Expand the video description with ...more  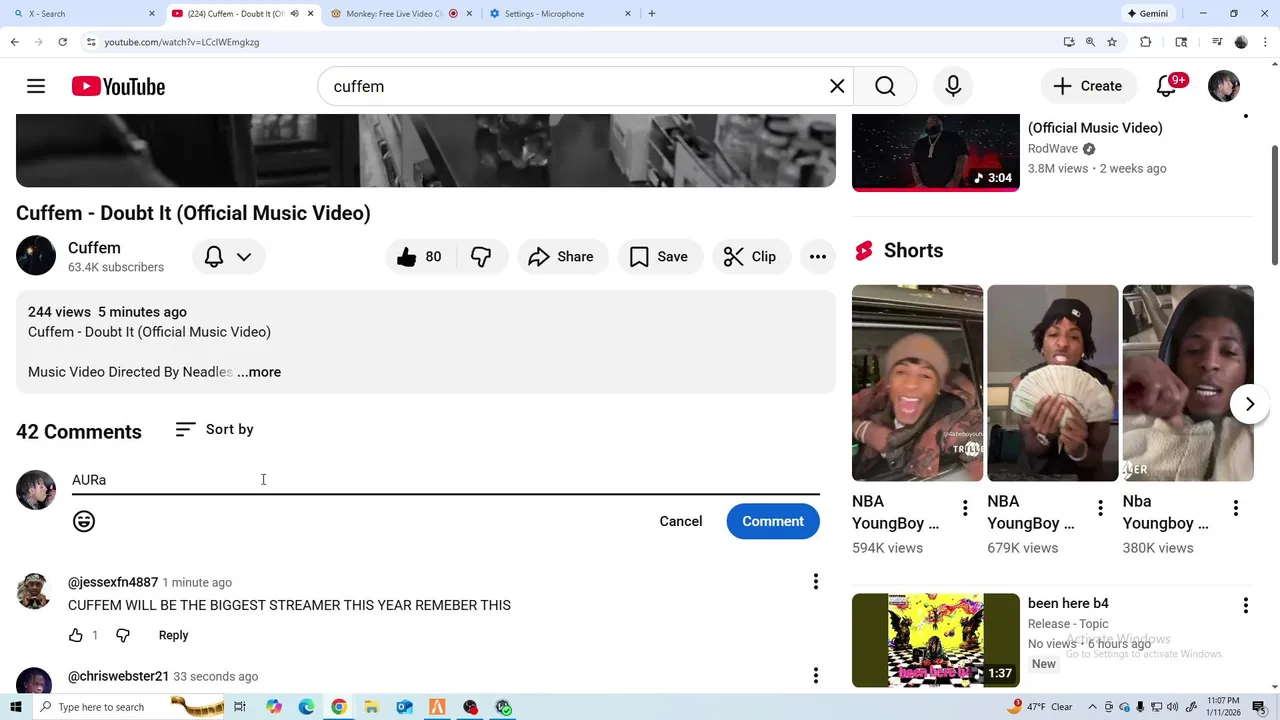[259, 372]
